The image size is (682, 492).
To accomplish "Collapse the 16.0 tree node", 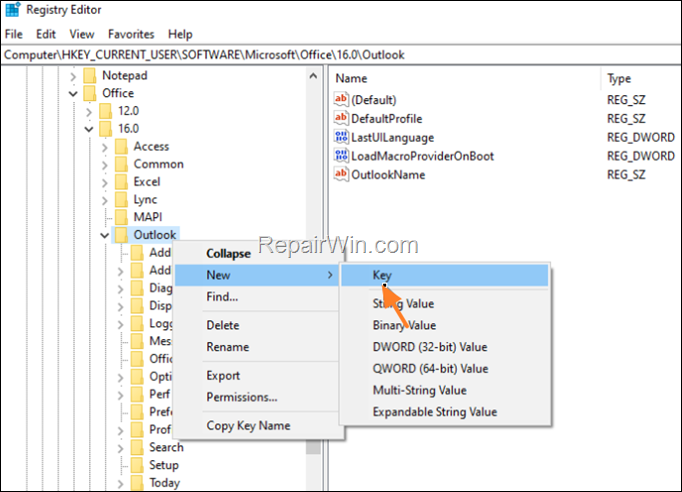I will (89, 129).
